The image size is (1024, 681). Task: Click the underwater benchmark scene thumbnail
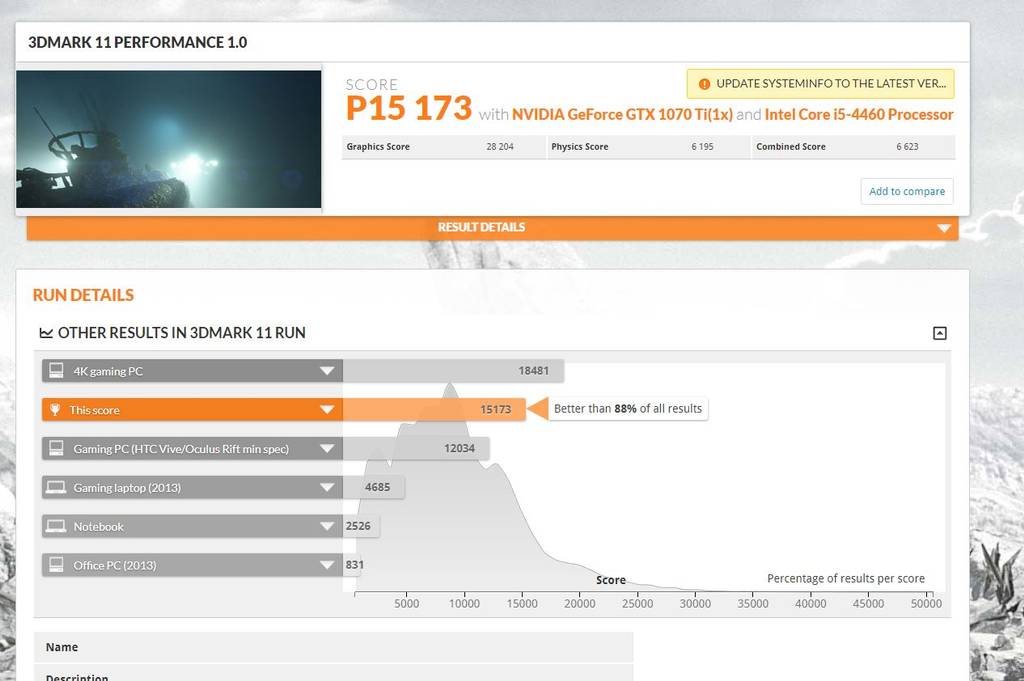tap(168, 139)
